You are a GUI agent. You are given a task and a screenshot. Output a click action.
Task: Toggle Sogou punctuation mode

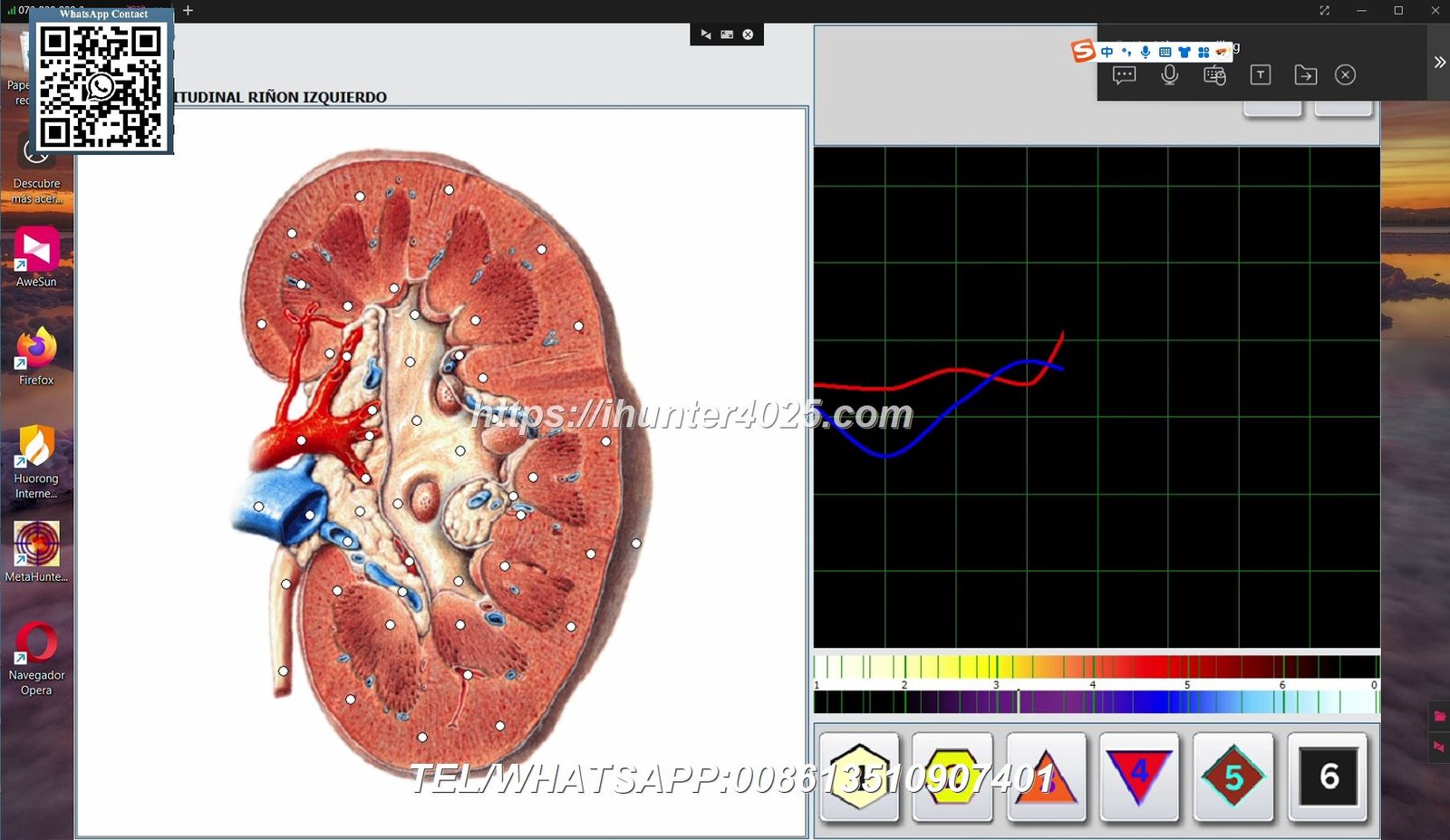click(x=1126, y=53)
